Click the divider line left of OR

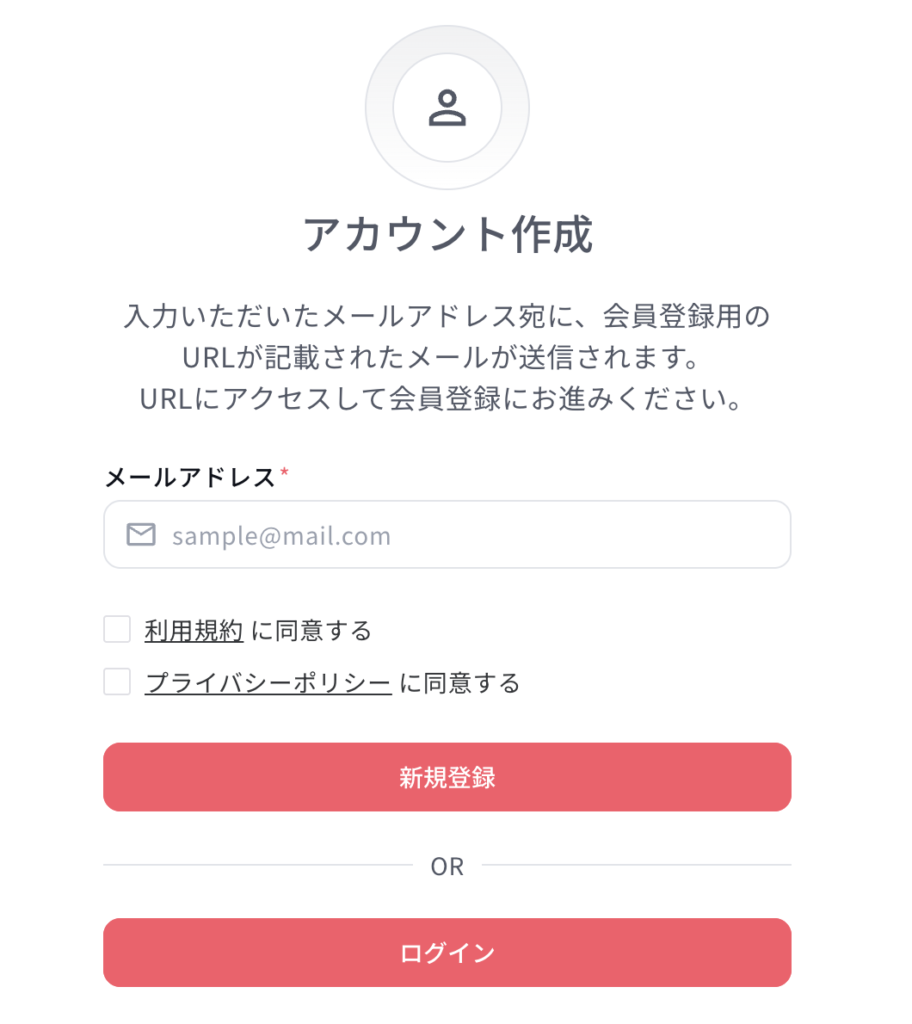pos(258,865)
